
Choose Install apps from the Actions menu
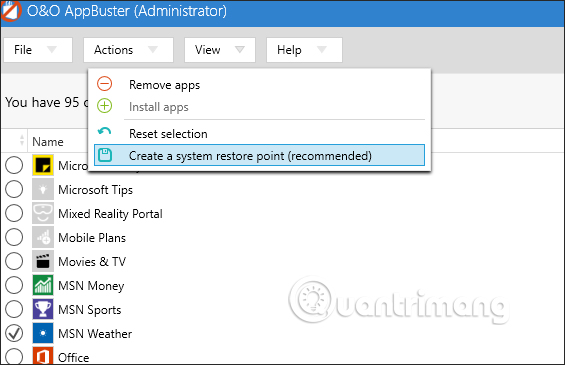[x=259, y=107]
